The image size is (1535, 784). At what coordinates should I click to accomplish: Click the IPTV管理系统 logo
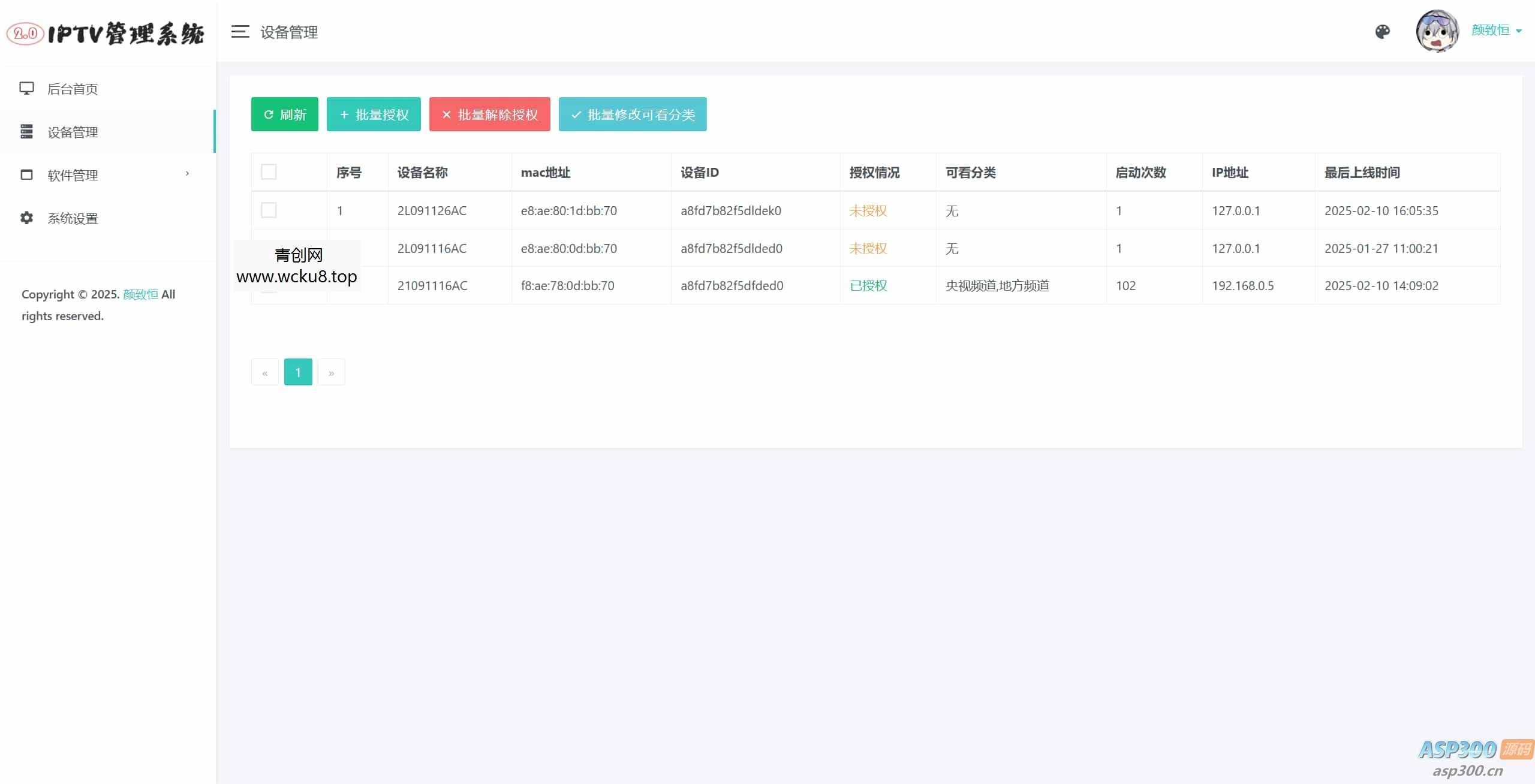point(106,33)
